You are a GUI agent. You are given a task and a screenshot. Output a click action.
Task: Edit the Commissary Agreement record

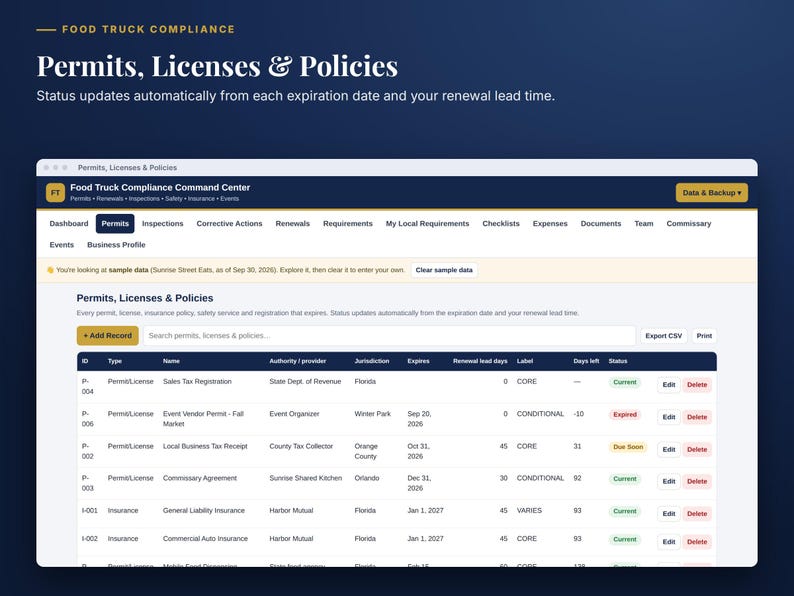pyautogui.click(x=669, y=482)
